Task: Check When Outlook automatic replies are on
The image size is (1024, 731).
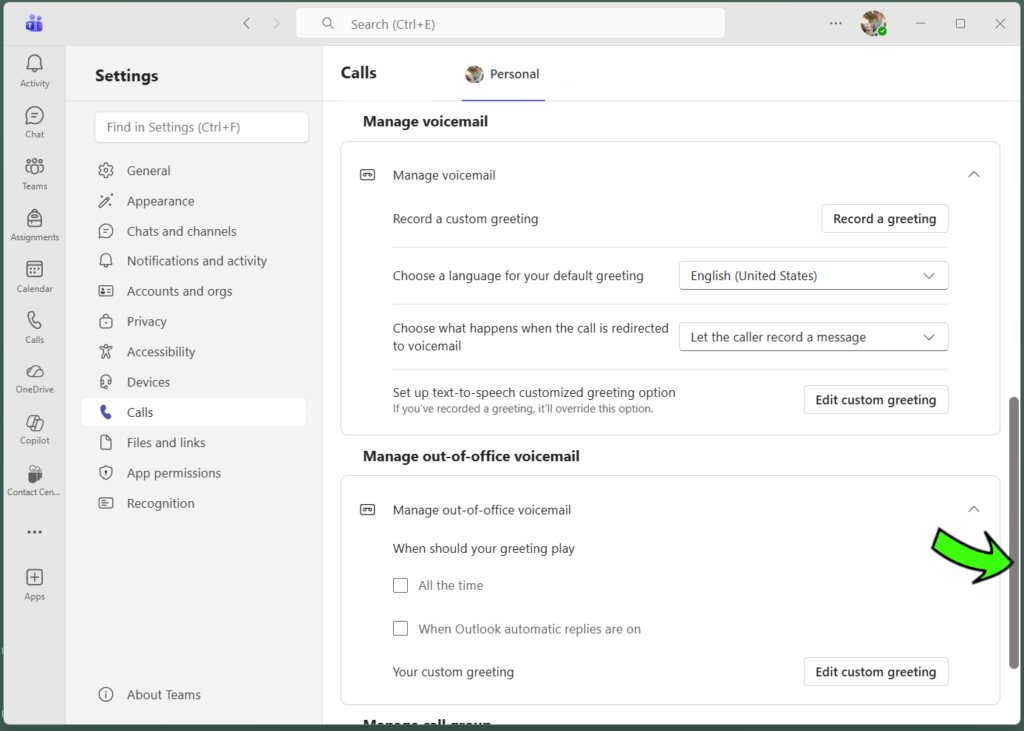Action: 400,628
